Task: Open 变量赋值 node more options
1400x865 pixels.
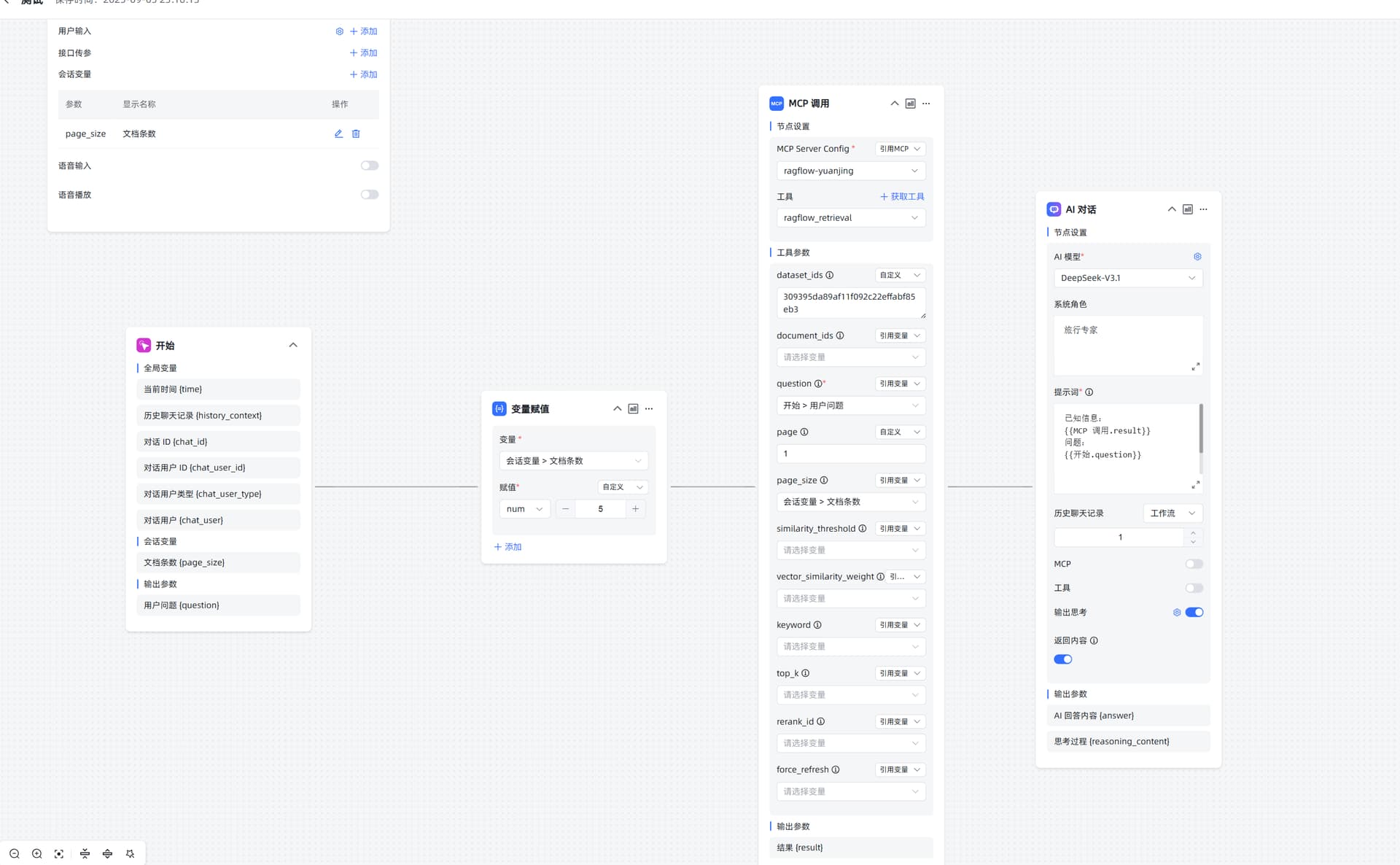Action: 649,408
